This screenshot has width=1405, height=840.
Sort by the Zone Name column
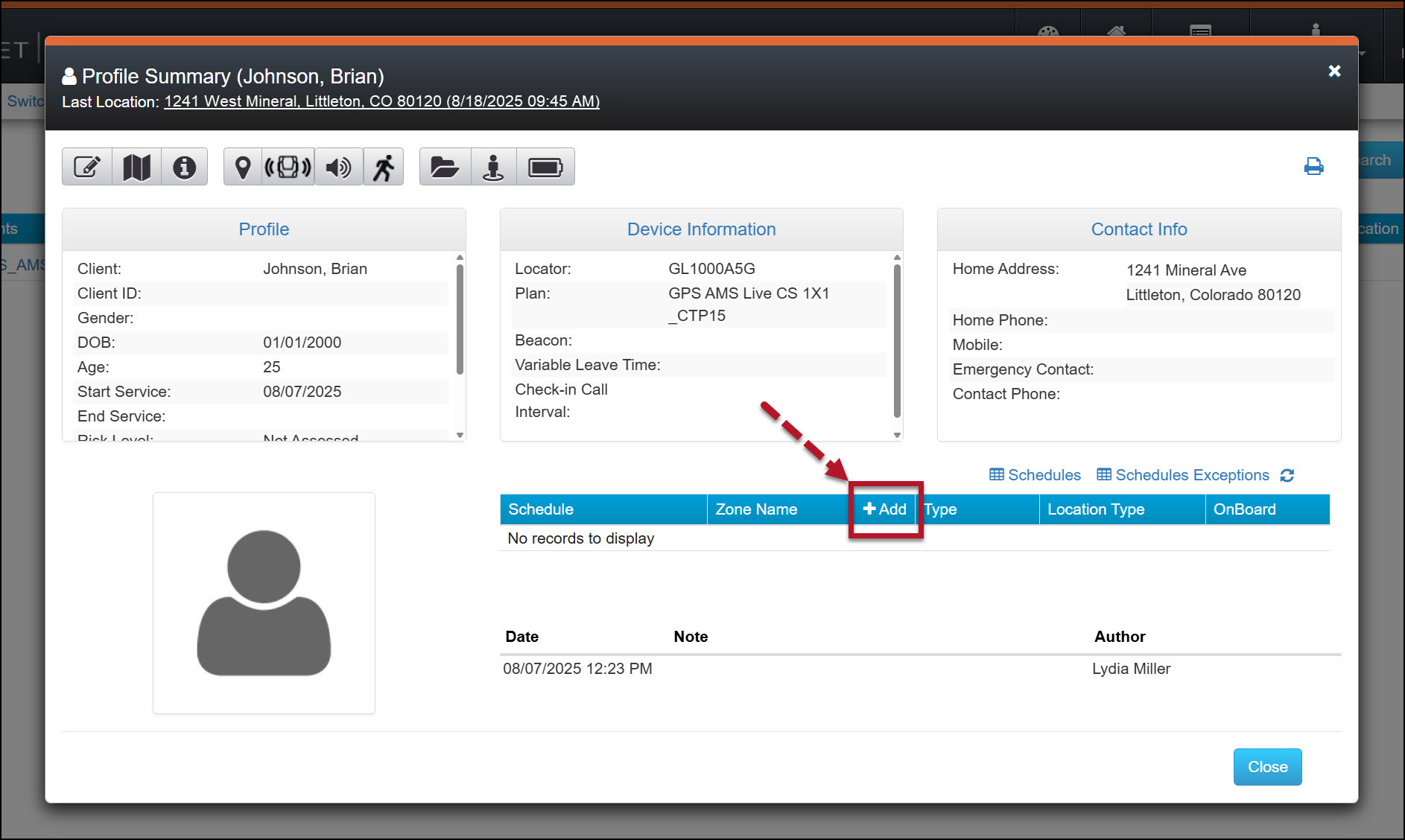(756, 509)
